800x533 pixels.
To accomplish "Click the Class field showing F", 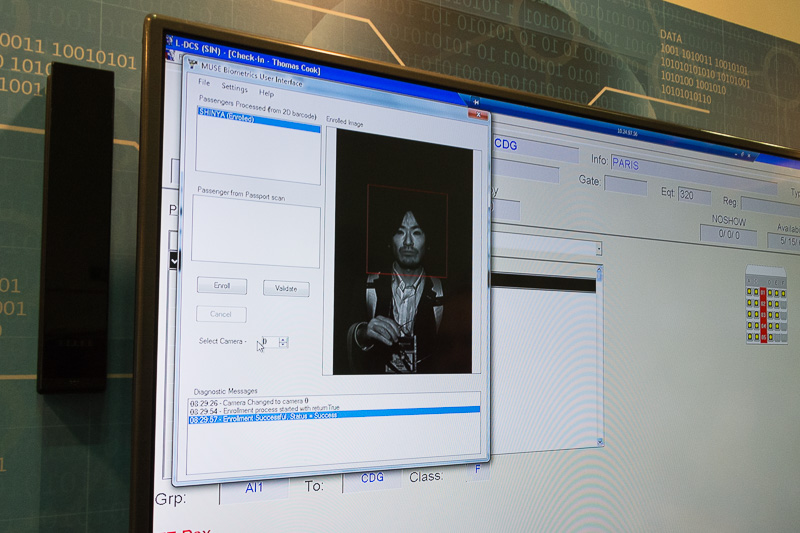I will coord(478,470).
